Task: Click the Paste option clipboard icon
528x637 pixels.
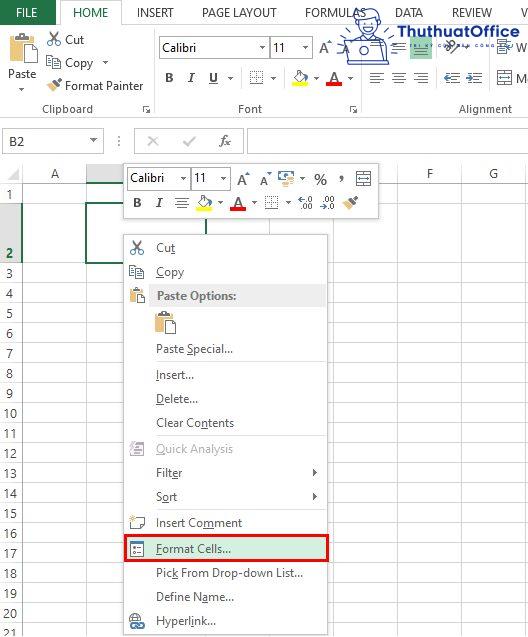Action: 165,323
